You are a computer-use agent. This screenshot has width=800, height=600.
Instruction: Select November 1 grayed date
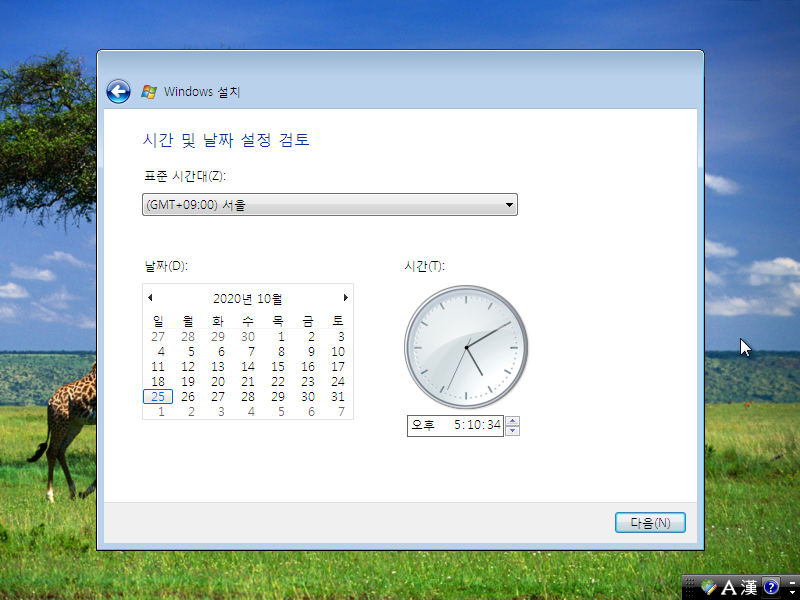[161, 411]
